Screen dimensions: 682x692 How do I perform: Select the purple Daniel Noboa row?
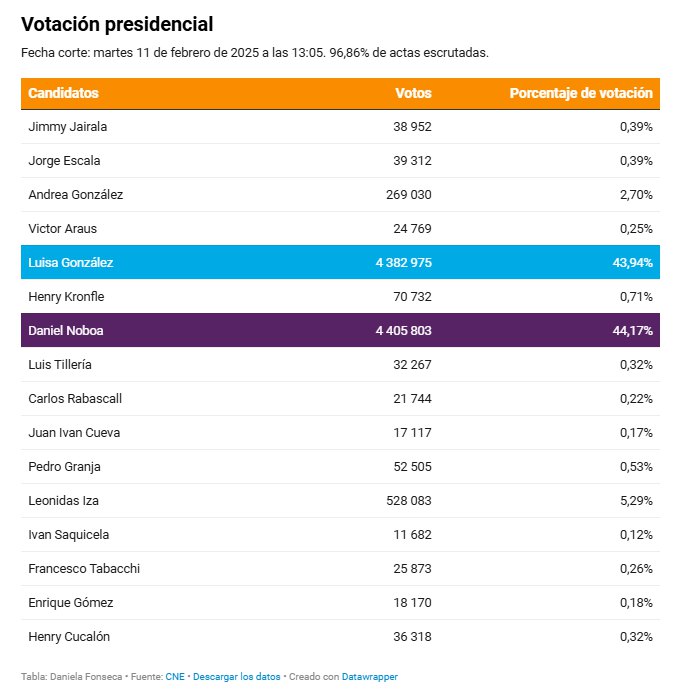(340, 330)
